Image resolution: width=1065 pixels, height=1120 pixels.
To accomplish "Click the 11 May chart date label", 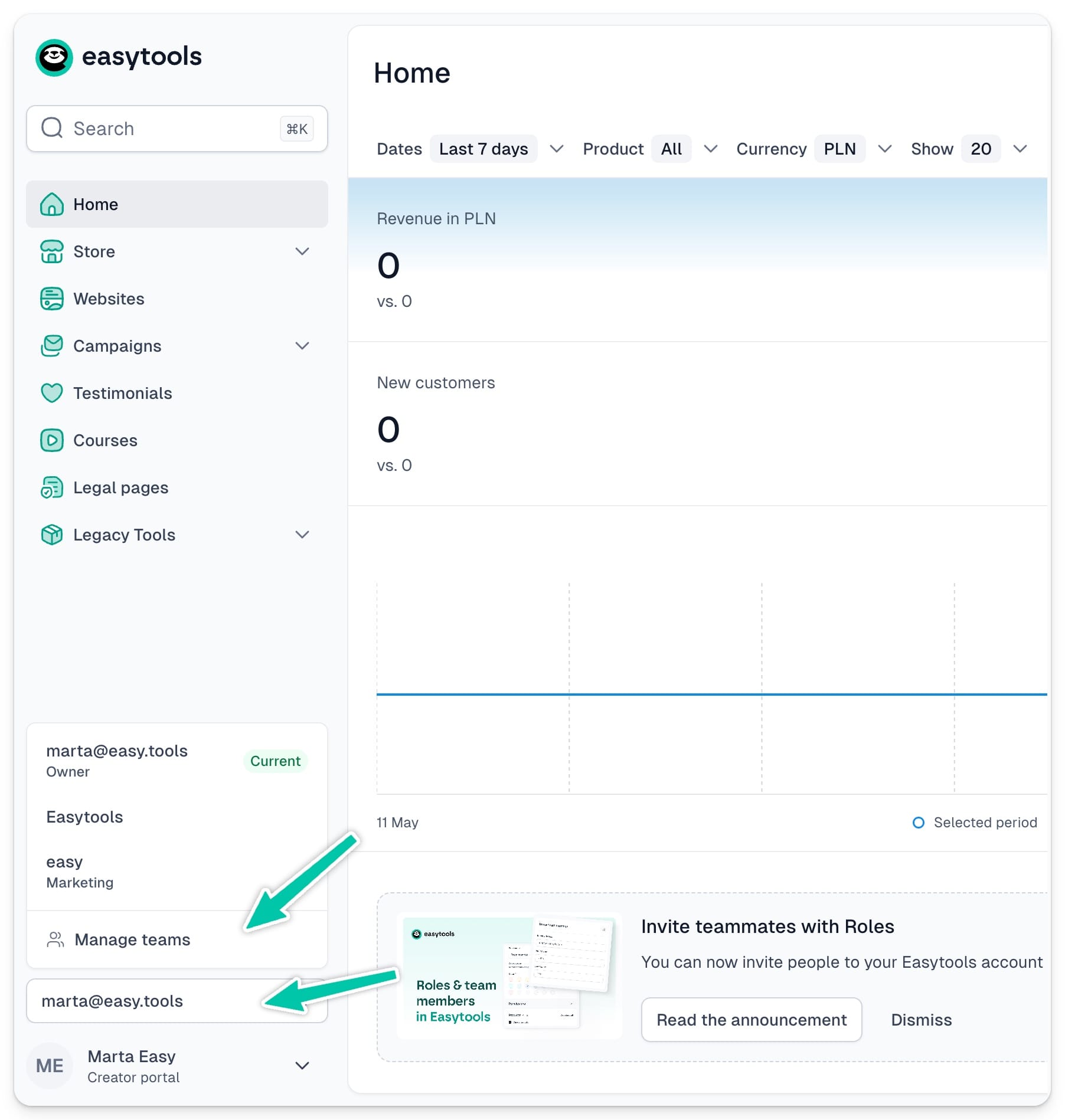I will point(397,823).
